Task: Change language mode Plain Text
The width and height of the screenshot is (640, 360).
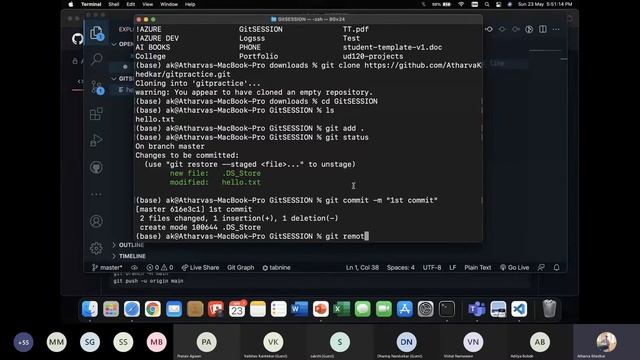Action: click(478, 267)
